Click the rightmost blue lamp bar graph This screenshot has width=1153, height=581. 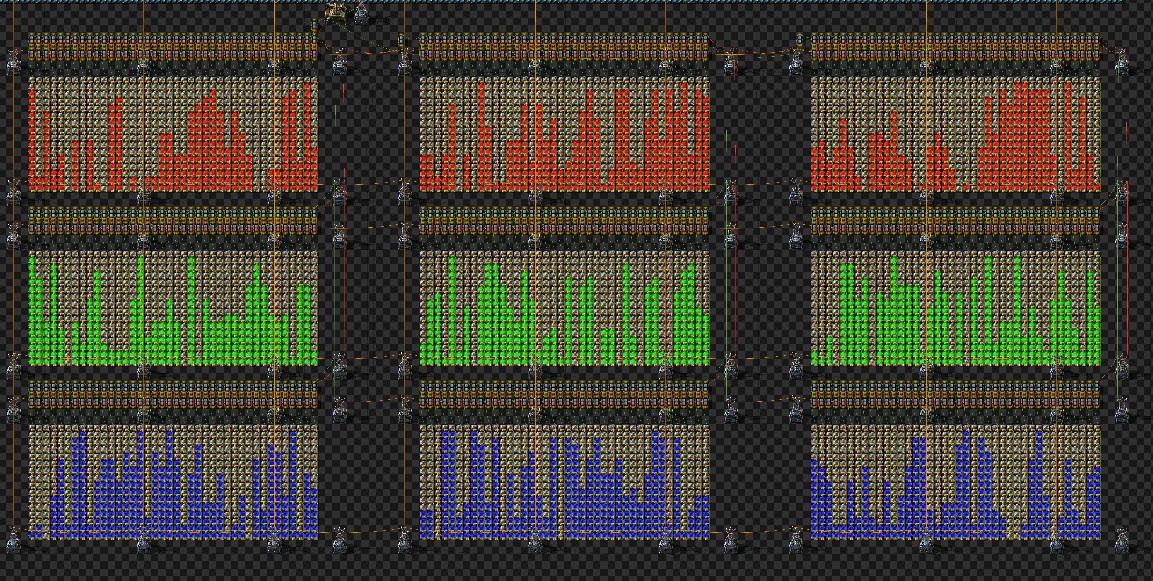coord(955,482)
